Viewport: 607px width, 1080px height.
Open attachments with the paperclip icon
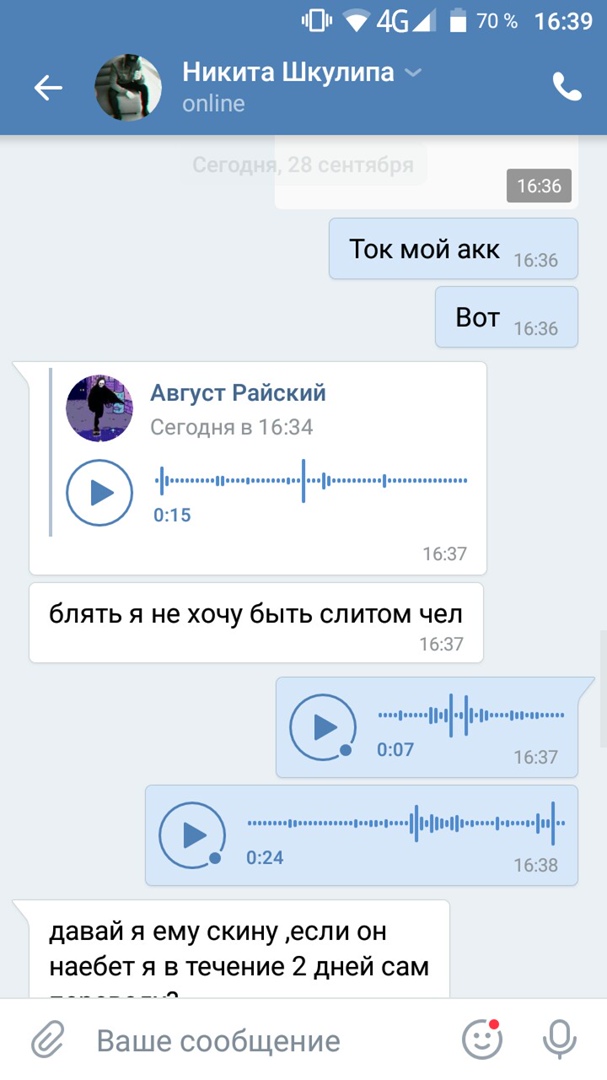click(x=48, y=1039)
